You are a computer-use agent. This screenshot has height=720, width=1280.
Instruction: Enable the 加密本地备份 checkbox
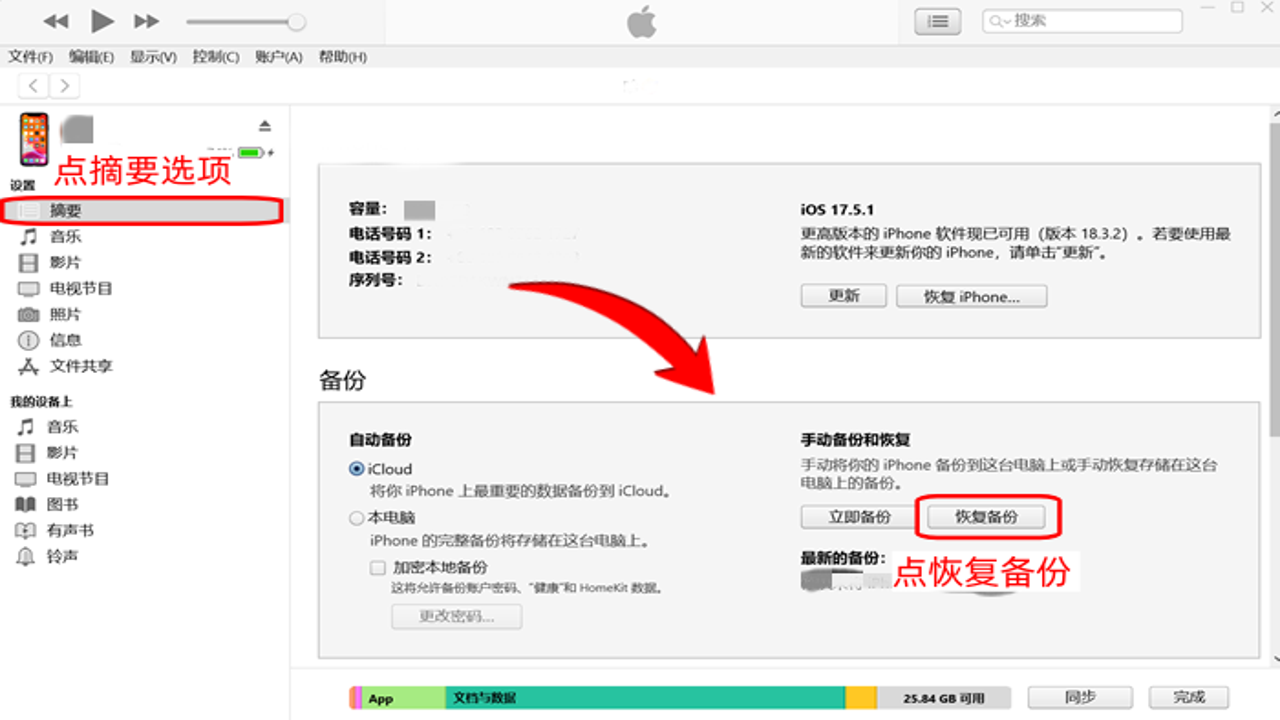pyautogui.click(x=378, y=568)
